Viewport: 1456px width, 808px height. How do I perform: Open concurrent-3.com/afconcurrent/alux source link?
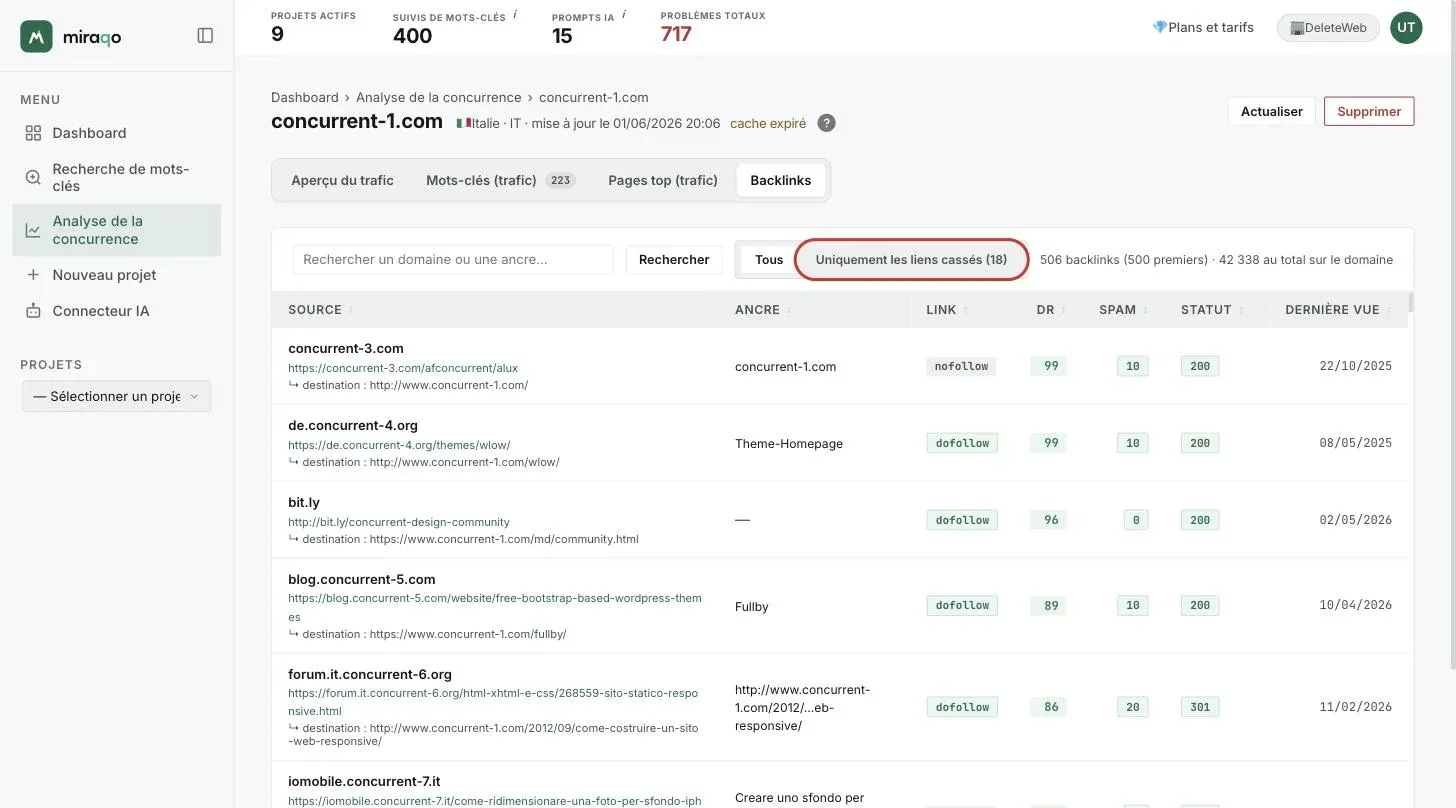click(x=403, y=368)
